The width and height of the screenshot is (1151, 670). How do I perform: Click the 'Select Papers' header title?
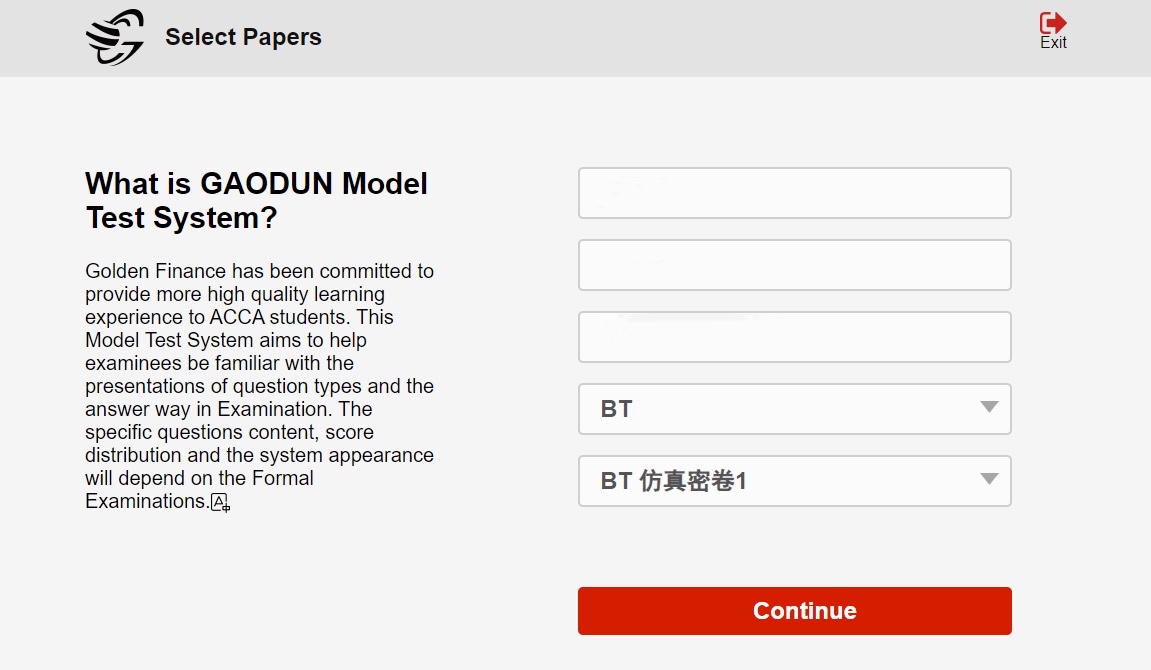pyautogui.click(x=243, y=37)
